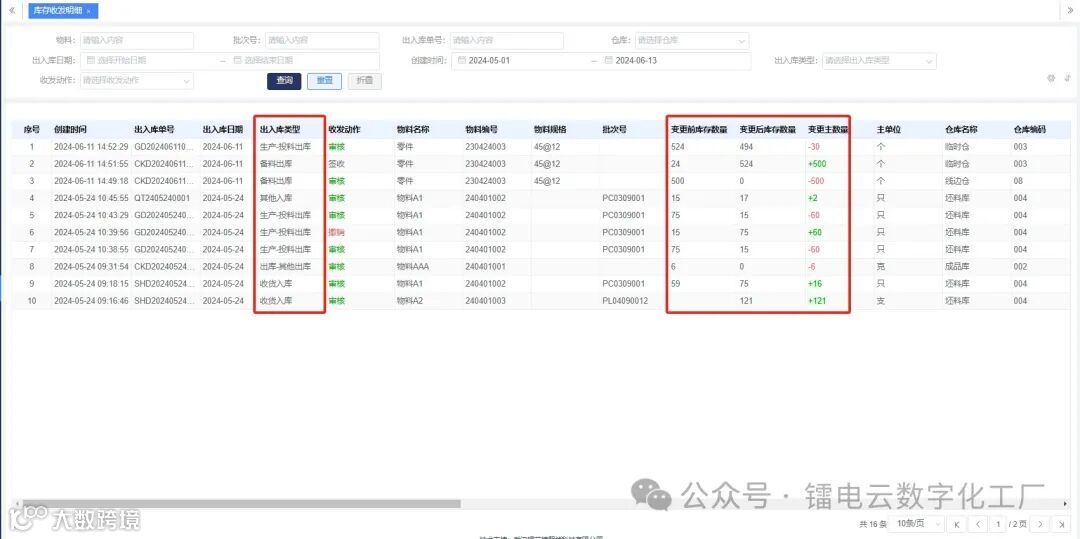This screenshot has width=1080, height=539.
Task: Click creation time 2024-05-24 09:16:46
Action: 91,301
